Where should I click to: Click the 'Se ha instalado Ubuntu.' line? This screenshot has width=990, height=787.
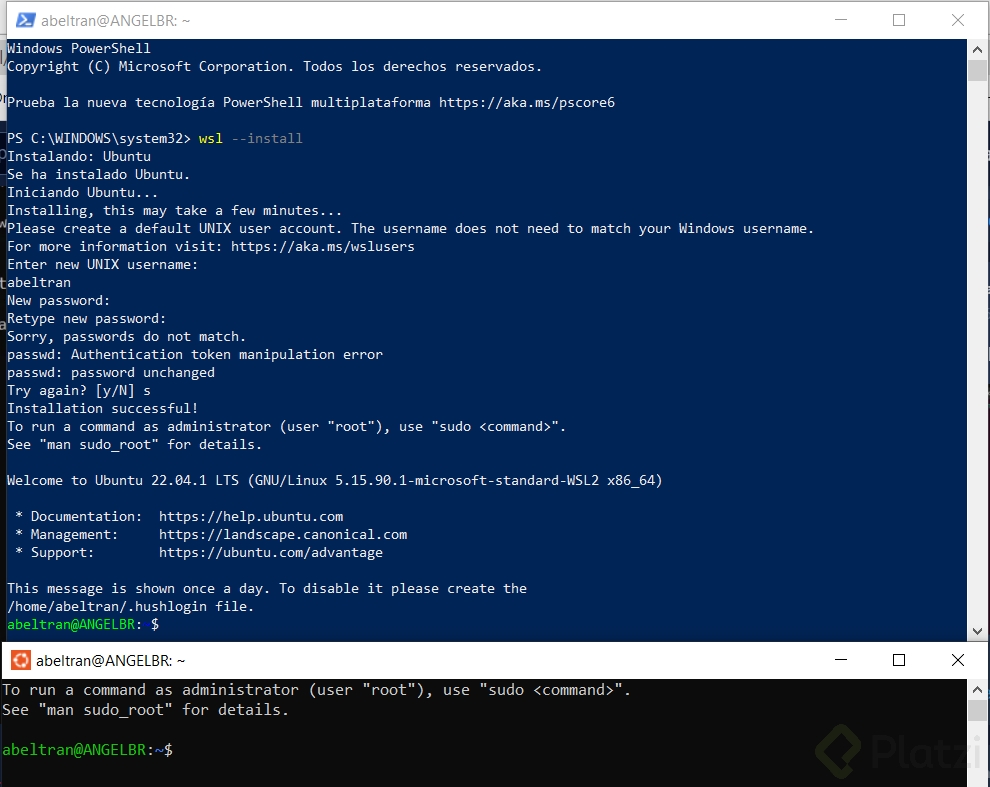(x=98, y=174)
